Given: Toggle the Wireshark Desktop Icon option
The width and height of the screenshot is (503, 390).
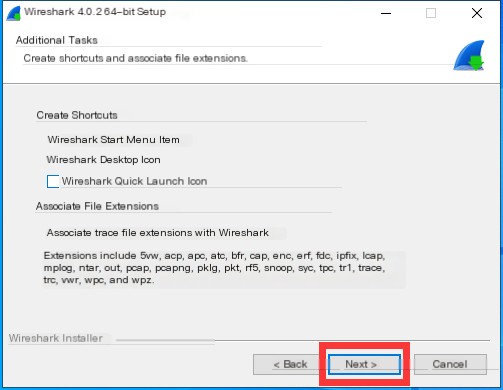Looking at the screenshot, I should [x=103, y=160].
